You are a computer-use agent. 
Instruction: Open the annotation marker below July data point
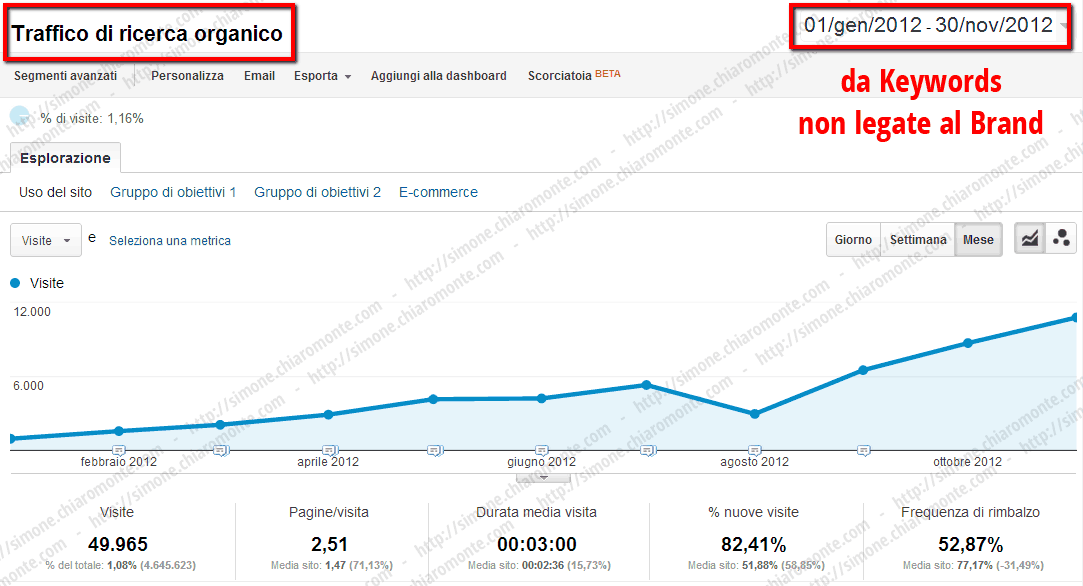click(647, 451)
